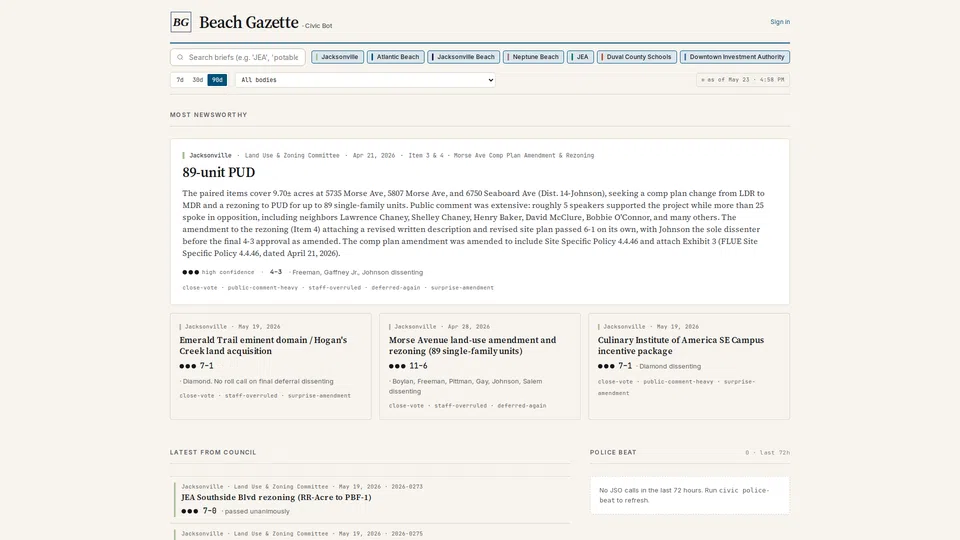Select the 7d time range
This screenshot has width=960, height=540.
click(180, 80)
